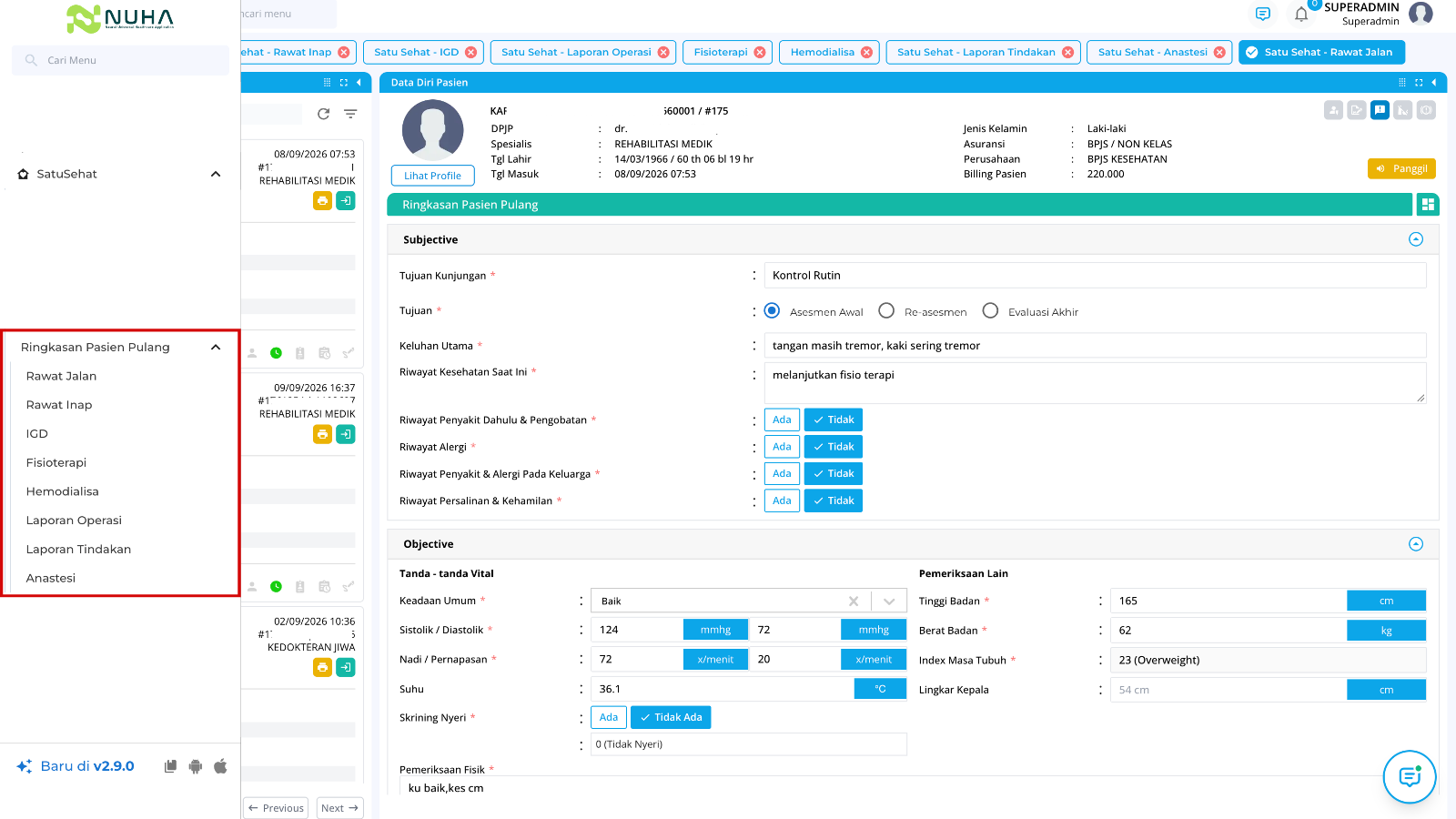Image resolution: width=1456 pixels, height=819 pixels.
Task: Click the Apple download icon
Action: 220,766
